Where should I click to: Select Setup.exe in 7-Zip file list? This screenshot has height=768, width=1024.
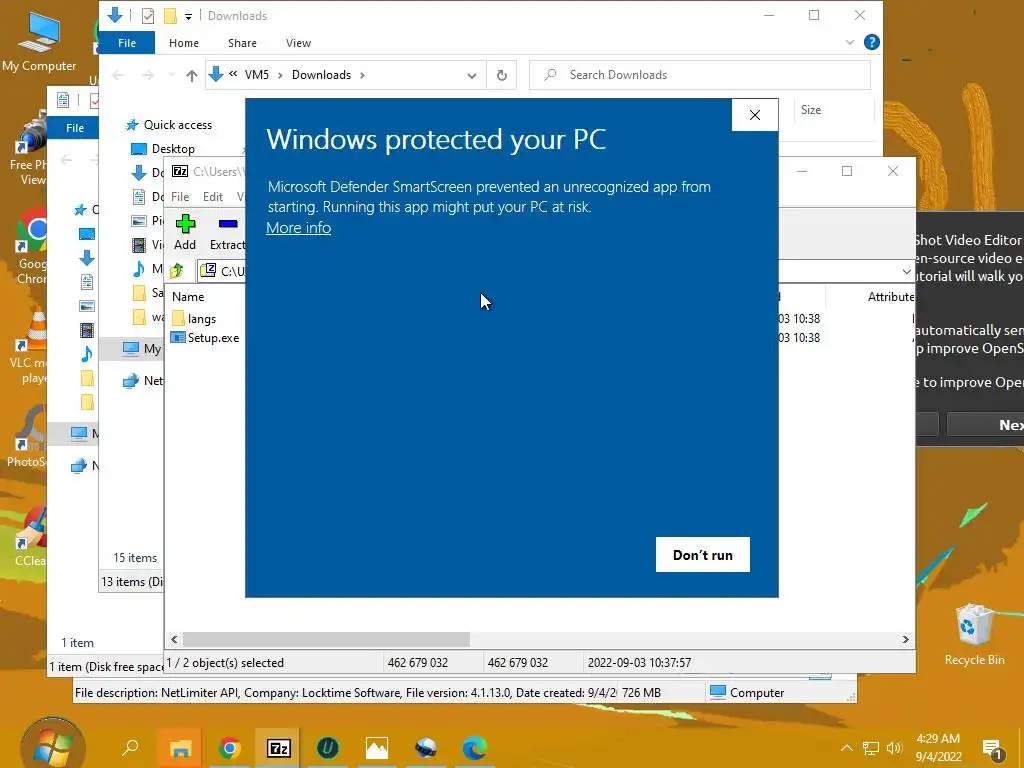click(205, 338)
